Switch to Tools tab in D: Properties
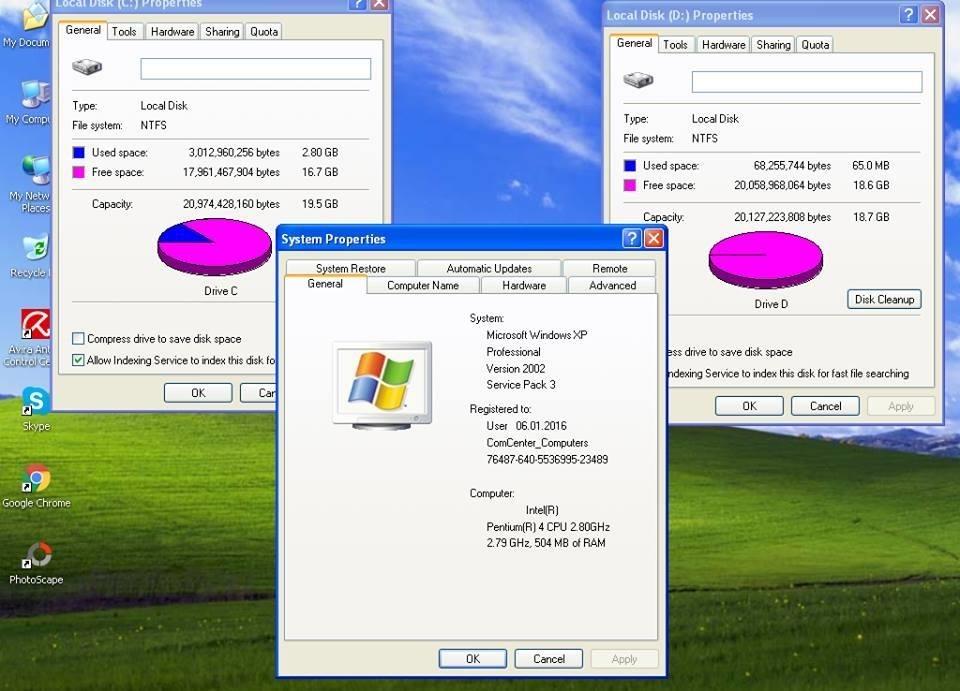The image size is (960, 691). [x=675, y=45]
